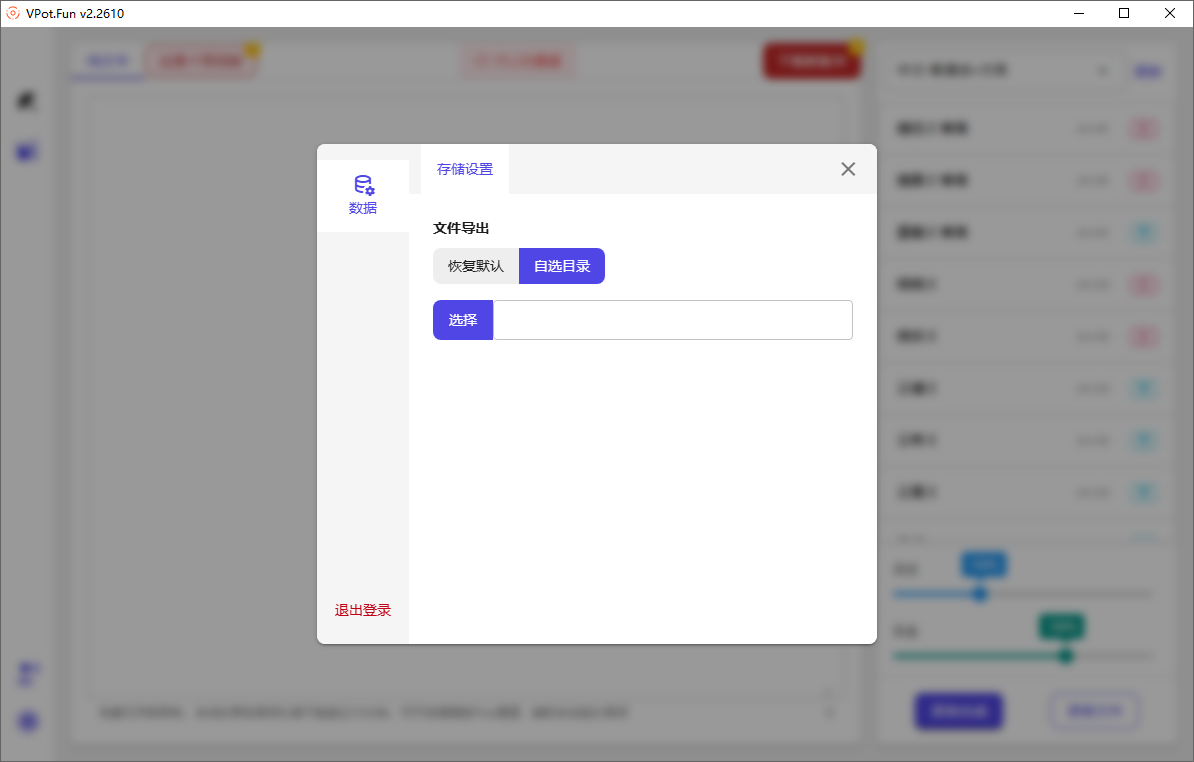Click the green slider handle in background panel
This screenshot has height=762, width=1194.
(1065, 655)
